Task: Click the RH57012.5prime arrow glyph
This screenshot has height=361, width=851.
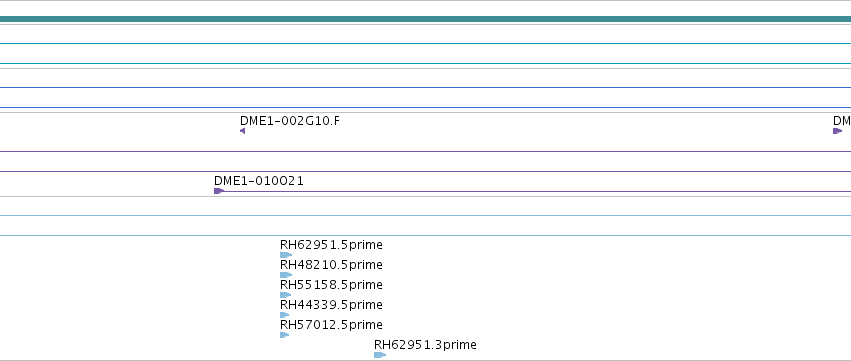Action: [285, 335]
